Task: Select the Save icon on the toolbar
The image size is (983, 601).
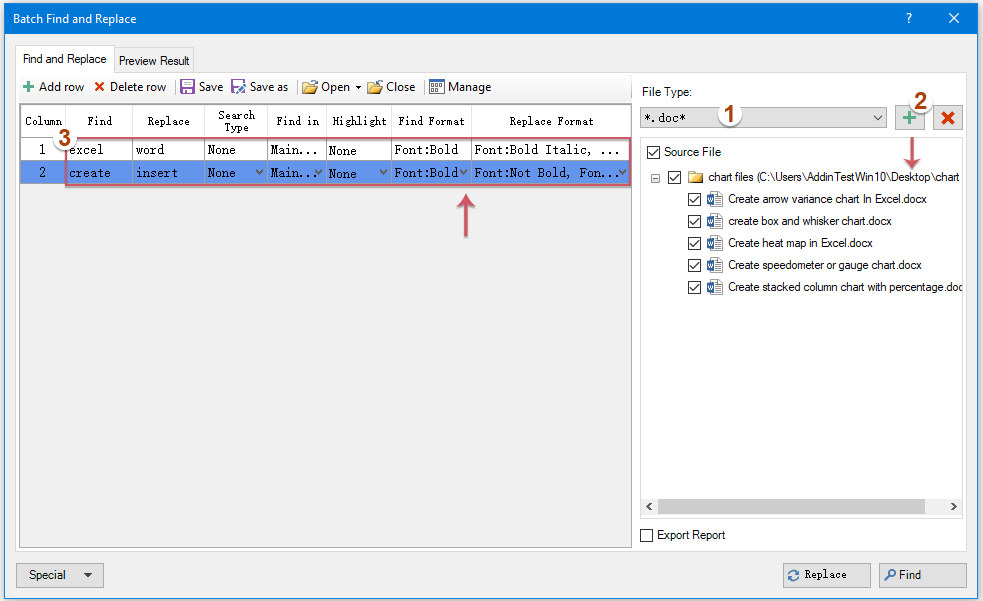Action: (189, 87)
